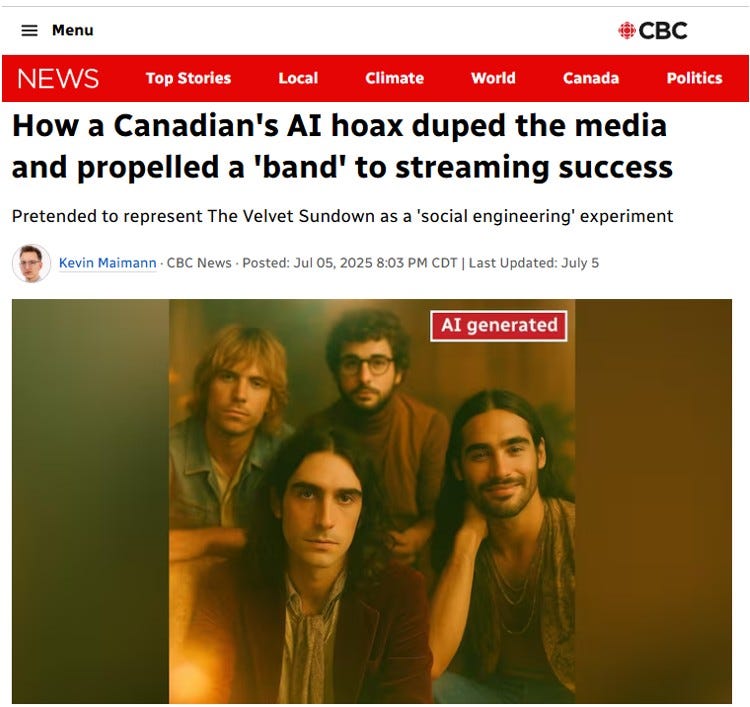Open the Top Stories tab

point(188,78)
